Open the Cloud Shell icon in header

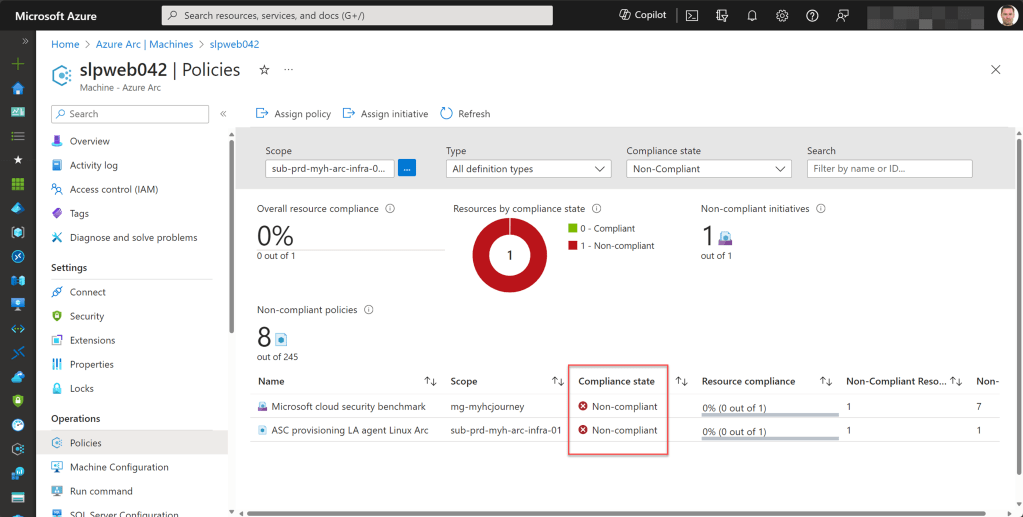(x=692, y=16)
